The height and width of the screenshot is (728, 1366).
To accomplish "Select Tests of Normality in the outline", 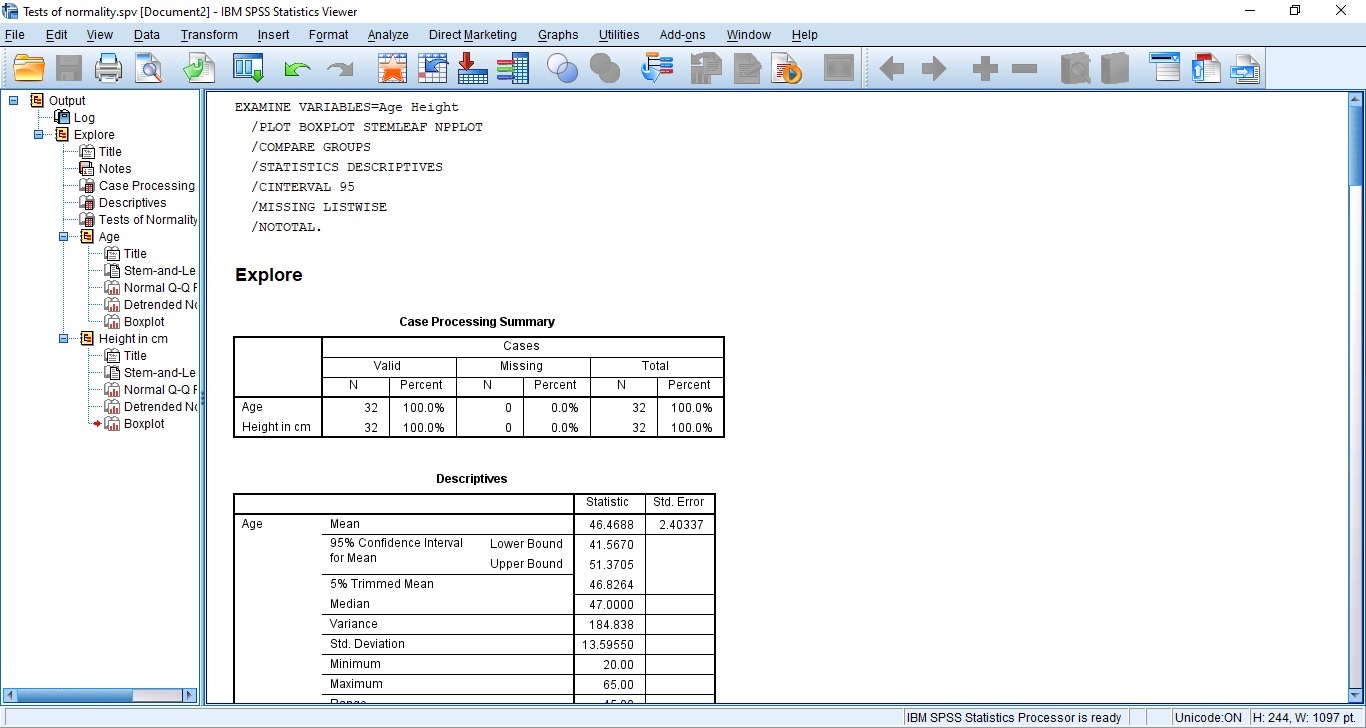I will (147, 219).
